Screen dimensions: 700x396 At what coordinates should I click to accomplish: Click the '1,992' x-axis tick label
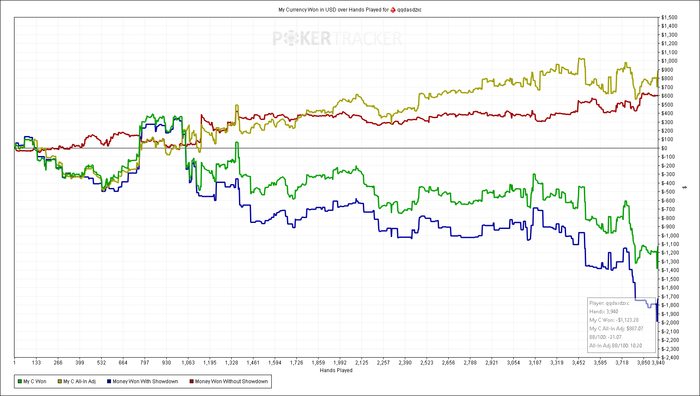point(340,363)
